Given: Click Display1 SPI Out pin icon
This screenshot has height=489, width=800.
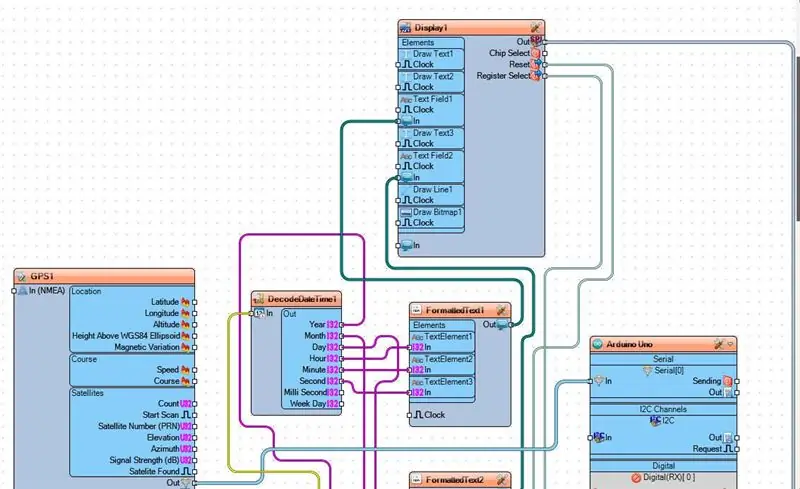Looking at the screenshot, I should (x=536, y=41).
